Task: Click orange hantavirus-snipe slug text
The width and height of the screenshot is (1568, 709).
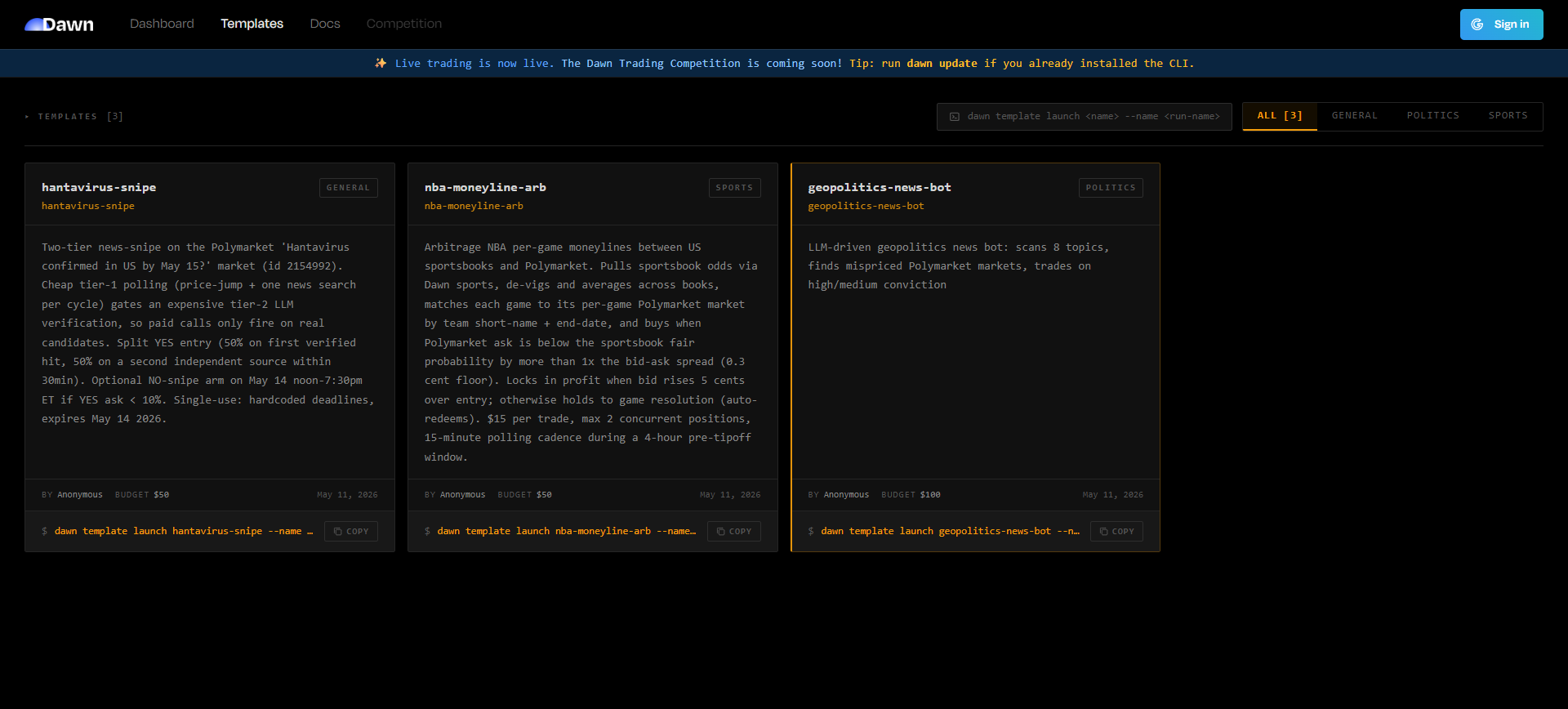Action: (x=88, y=206)
